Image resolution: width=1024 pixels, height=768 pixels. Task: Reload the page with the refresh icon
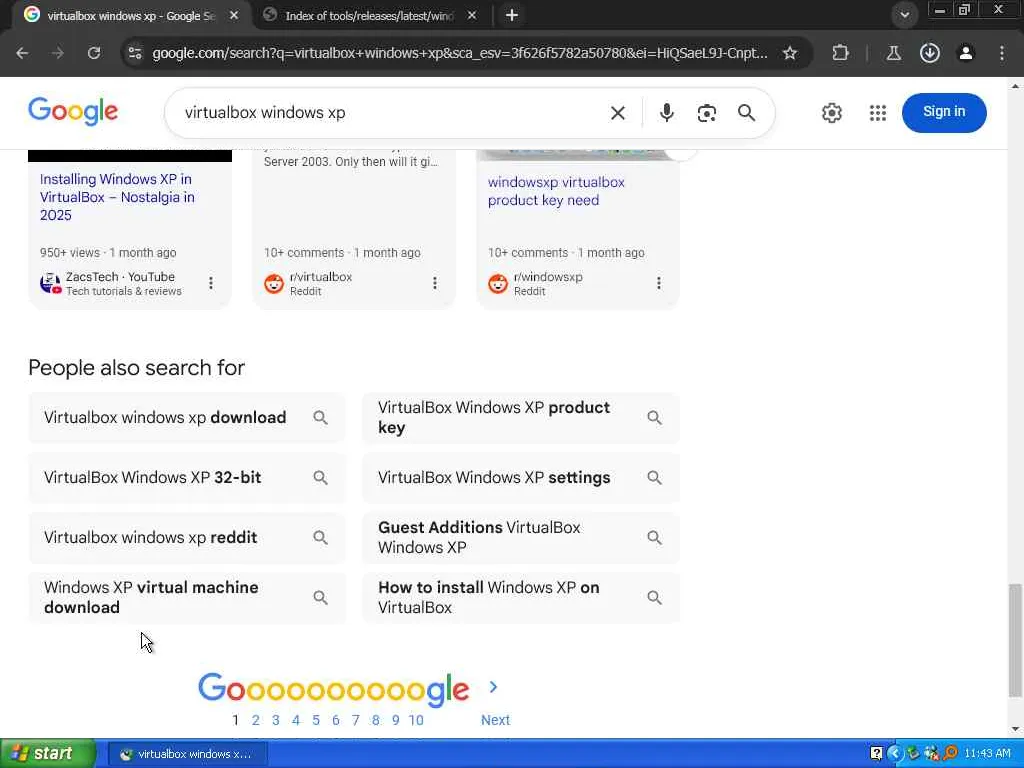(x=94, y=53)
